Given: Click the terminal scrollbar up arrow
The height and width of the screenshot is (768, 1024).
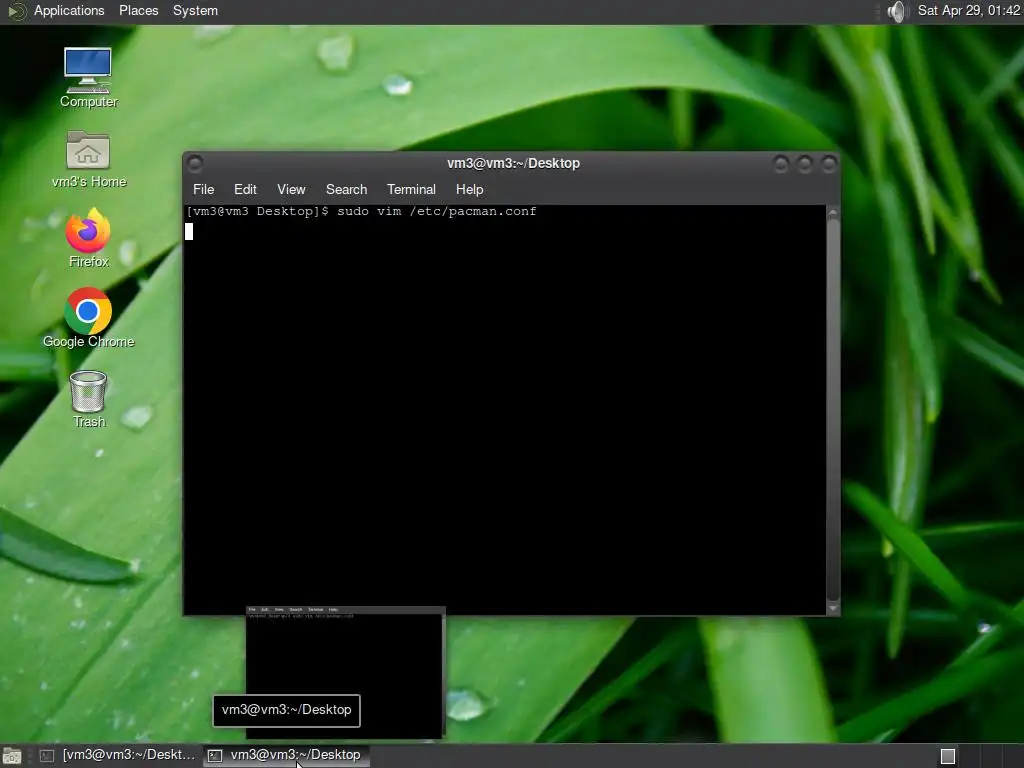Looking at the screenshot, I should (x=833, y=213).
